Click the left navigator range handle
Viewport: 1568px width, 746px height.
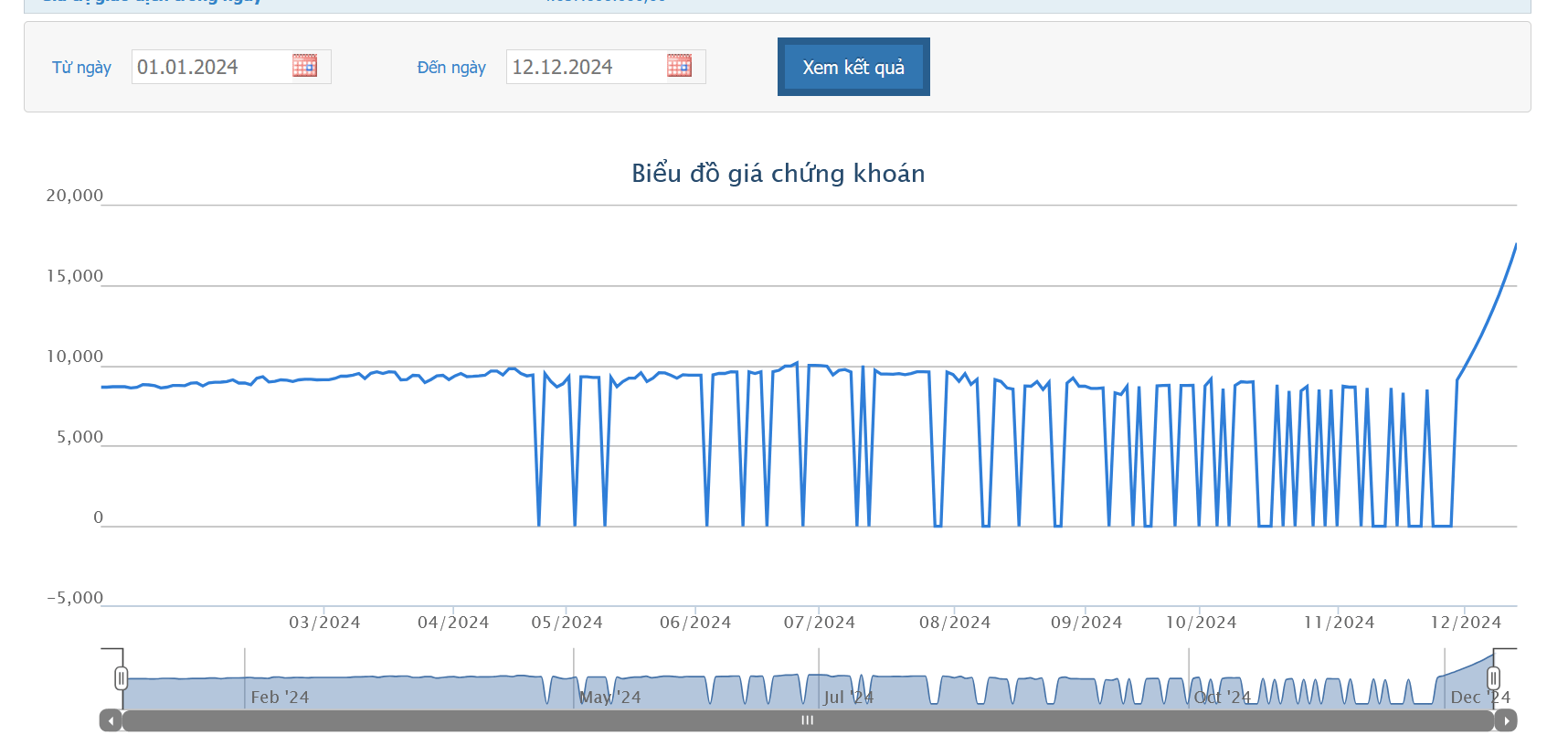tap(121, 677)
